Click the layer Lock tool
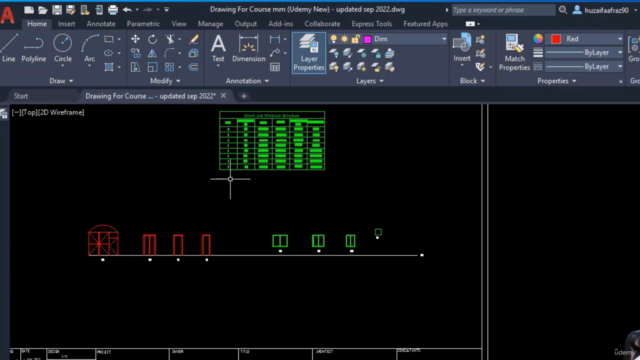Screen dimensions: 640x360 click(376, 53)
